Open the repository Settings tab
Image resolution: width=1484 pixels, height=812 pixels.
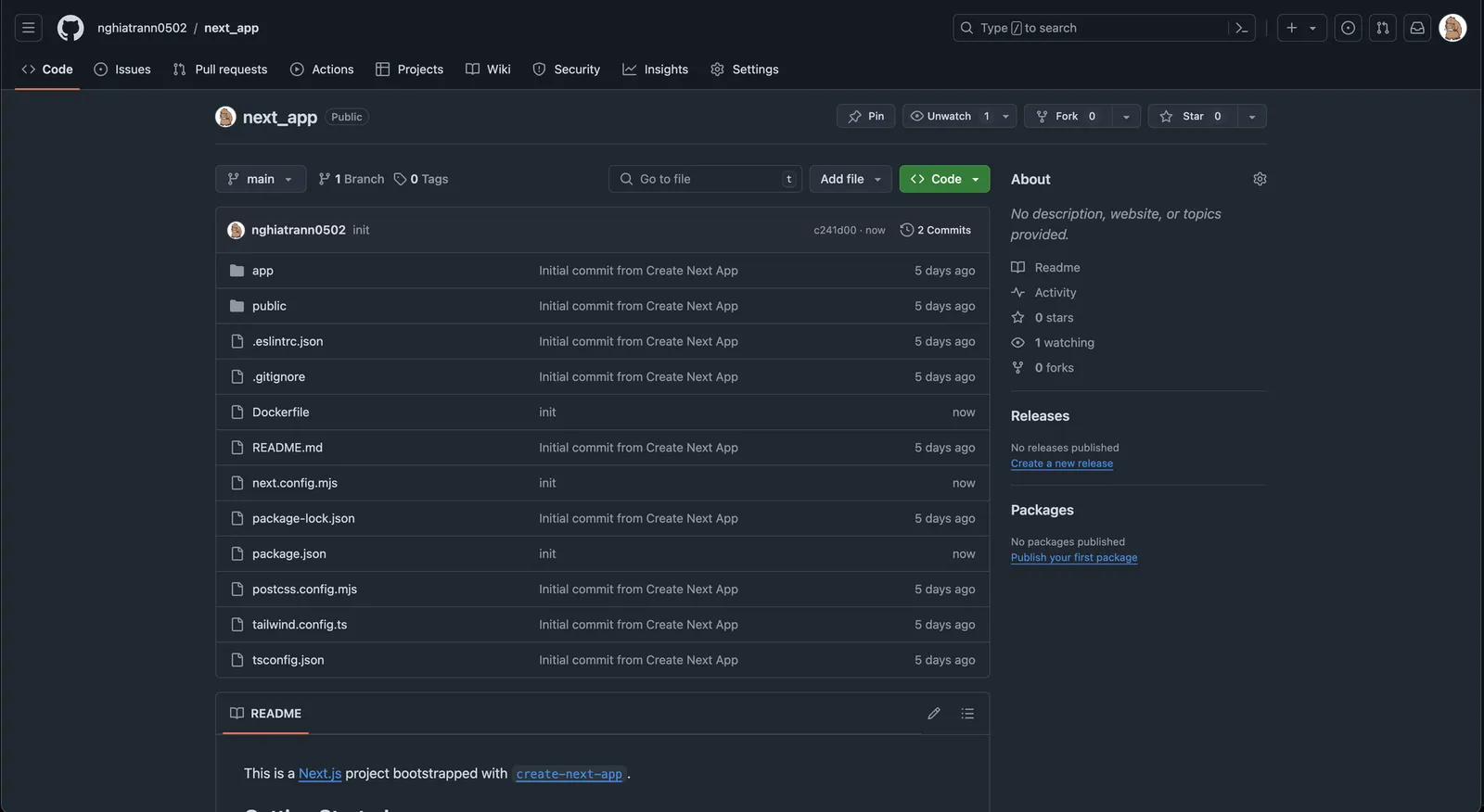pos(745,70)
